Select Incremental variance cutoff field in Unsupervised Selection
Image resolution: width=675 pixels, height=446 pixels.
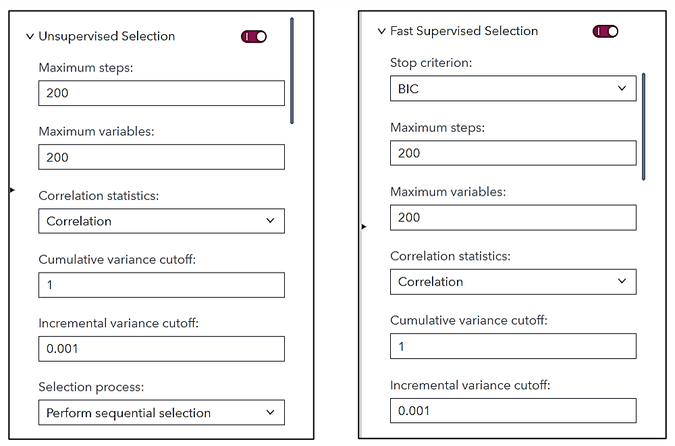(161, 349)
